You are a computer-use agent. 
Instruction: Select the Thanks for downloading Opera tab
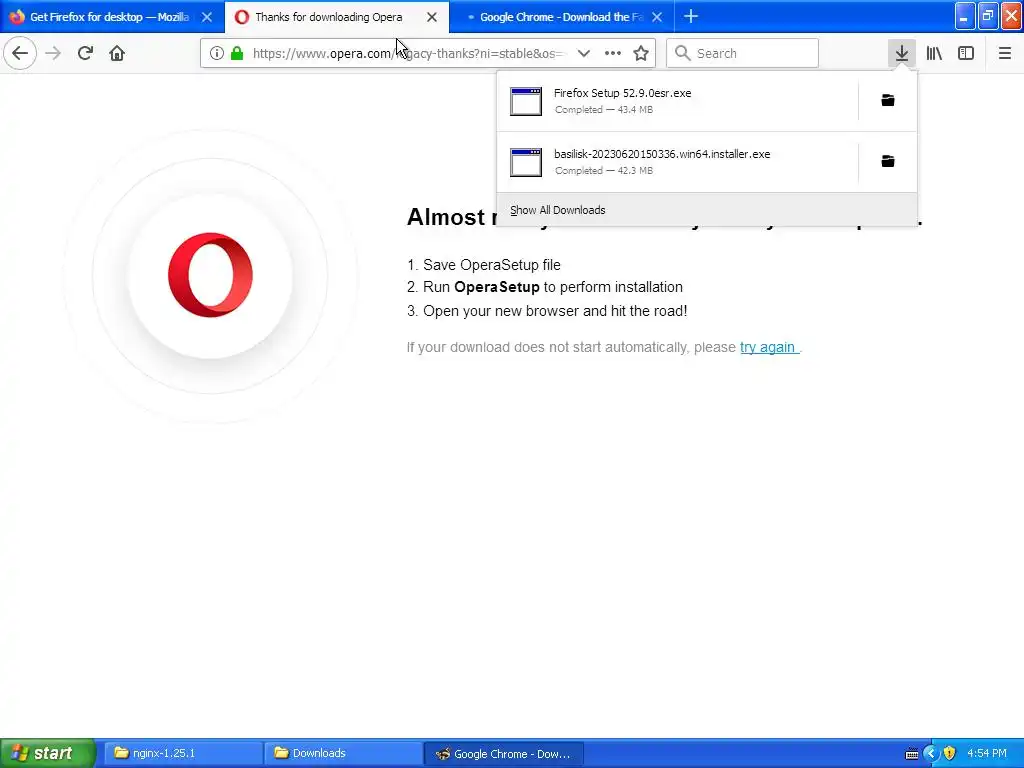click(x=328, y=17)
